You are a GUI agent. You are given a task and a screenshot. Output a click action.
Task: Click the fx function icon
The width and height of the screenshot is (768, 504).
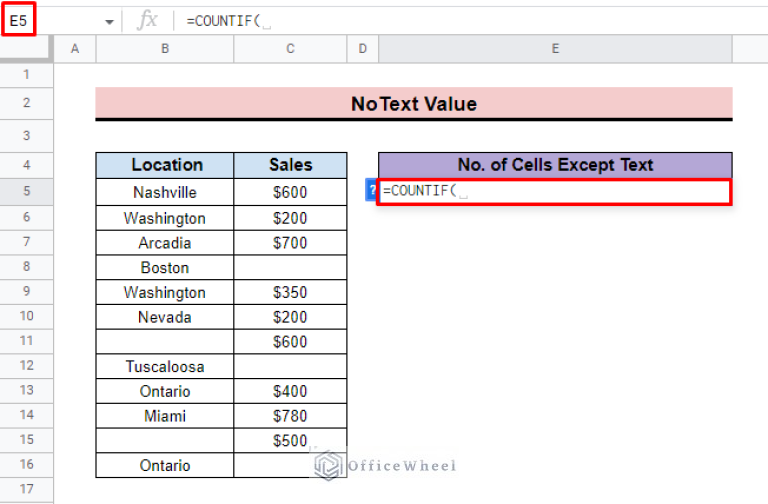pos(147,20)
